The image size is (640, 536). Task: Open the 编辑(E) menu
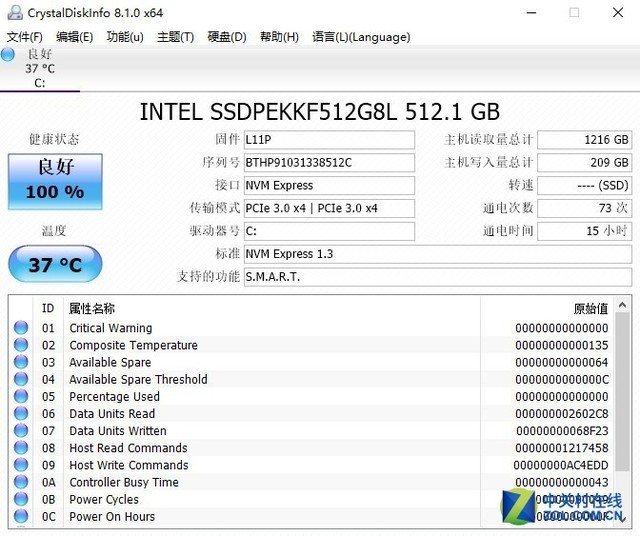[x=74, y=37]
